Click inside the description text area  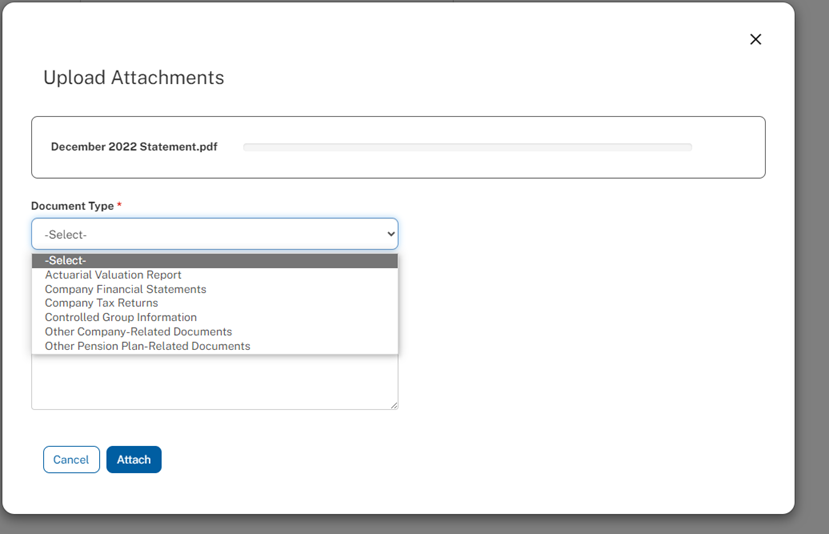pos(214,382)
